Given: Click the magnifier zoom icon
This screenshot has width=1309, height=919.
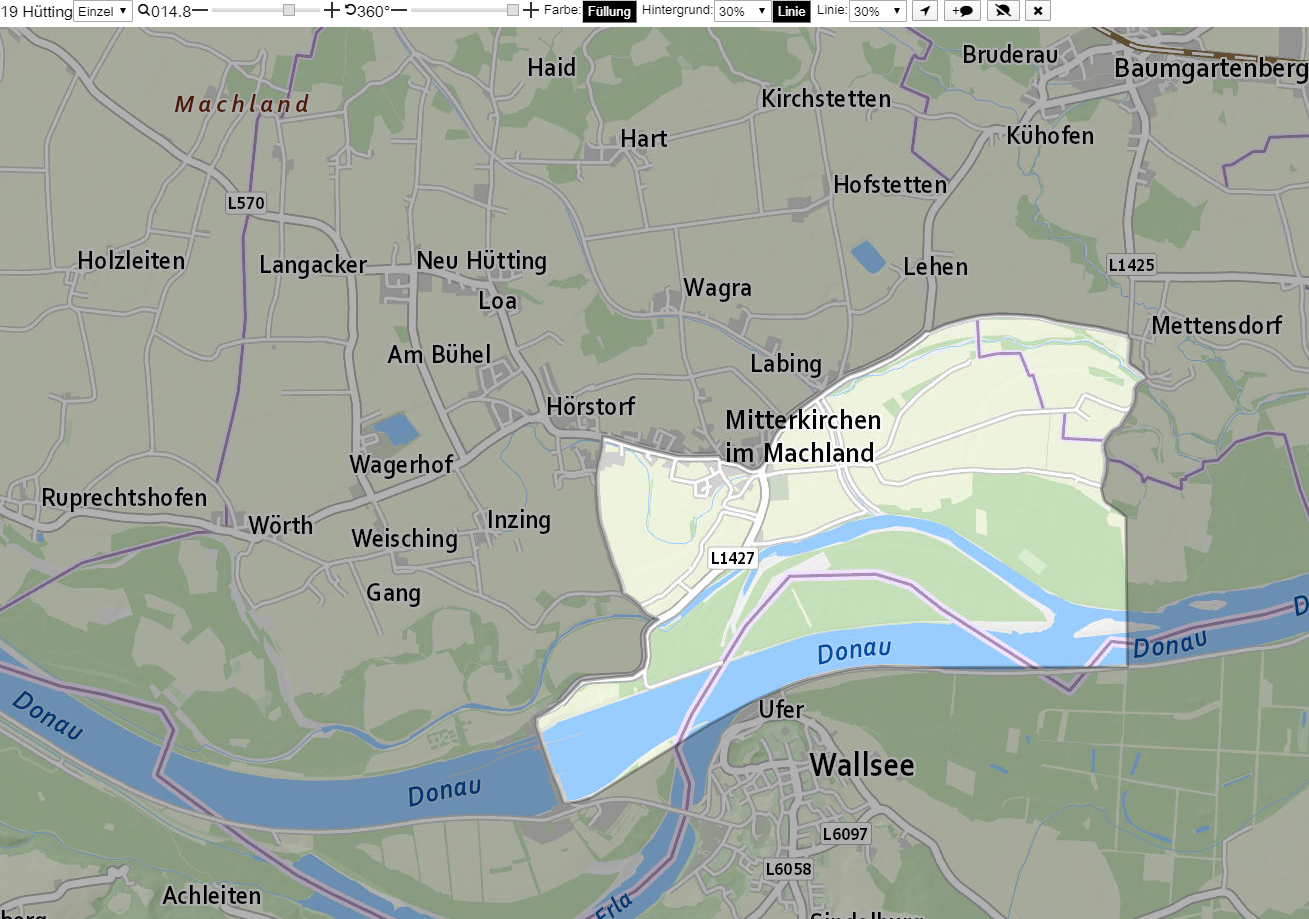Looking at the screenshot, I should [x=143, y=10].
